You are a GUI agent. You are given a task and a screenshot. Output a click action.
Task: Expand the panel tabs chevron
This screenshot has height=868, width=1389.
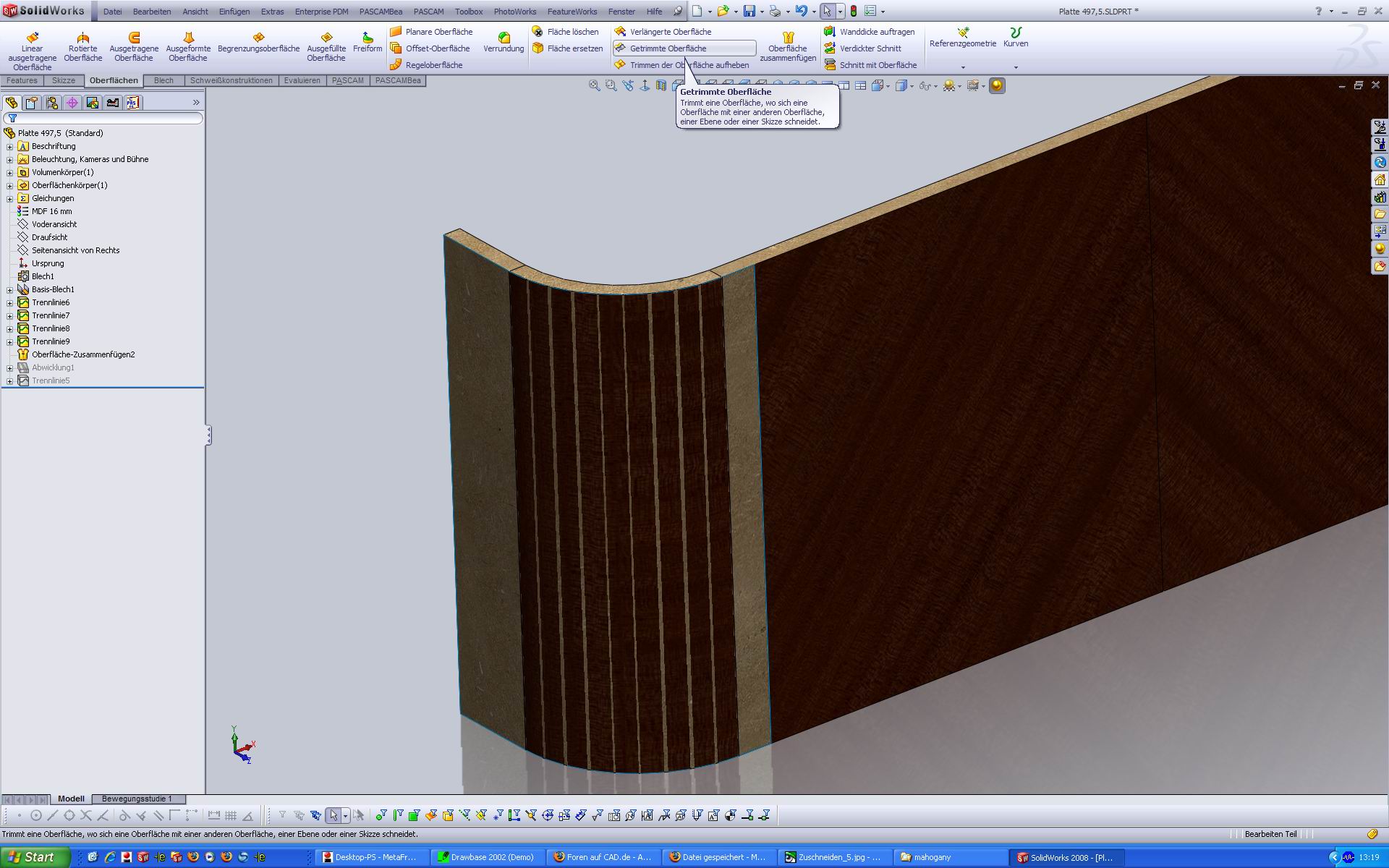196,103
